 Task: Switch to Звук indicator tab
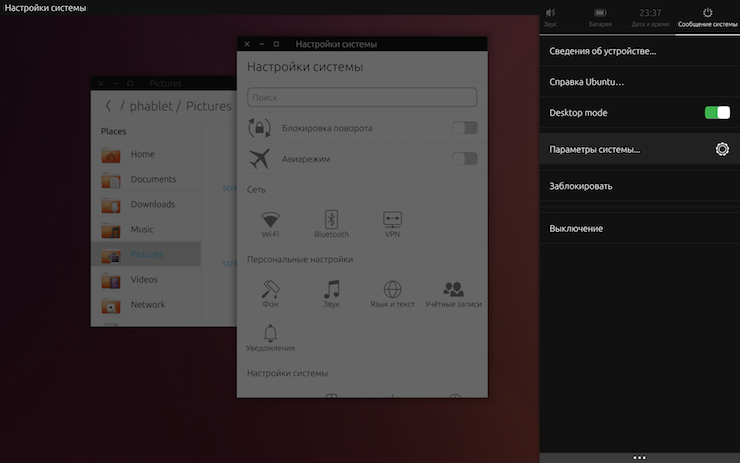click(x=550, y=17)
